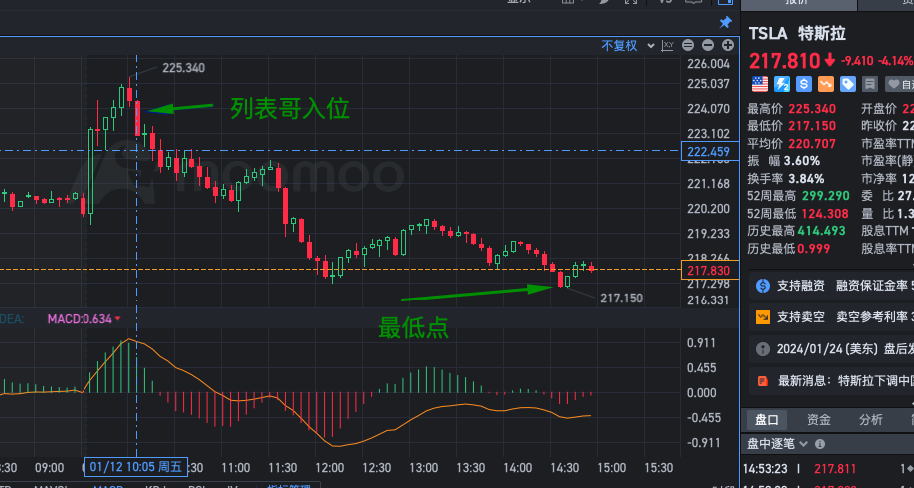This screenshot has width=914, height=488.
Task: Open the MACD:0.634 indicator dropdown arrow
Action: click(117, 319)
